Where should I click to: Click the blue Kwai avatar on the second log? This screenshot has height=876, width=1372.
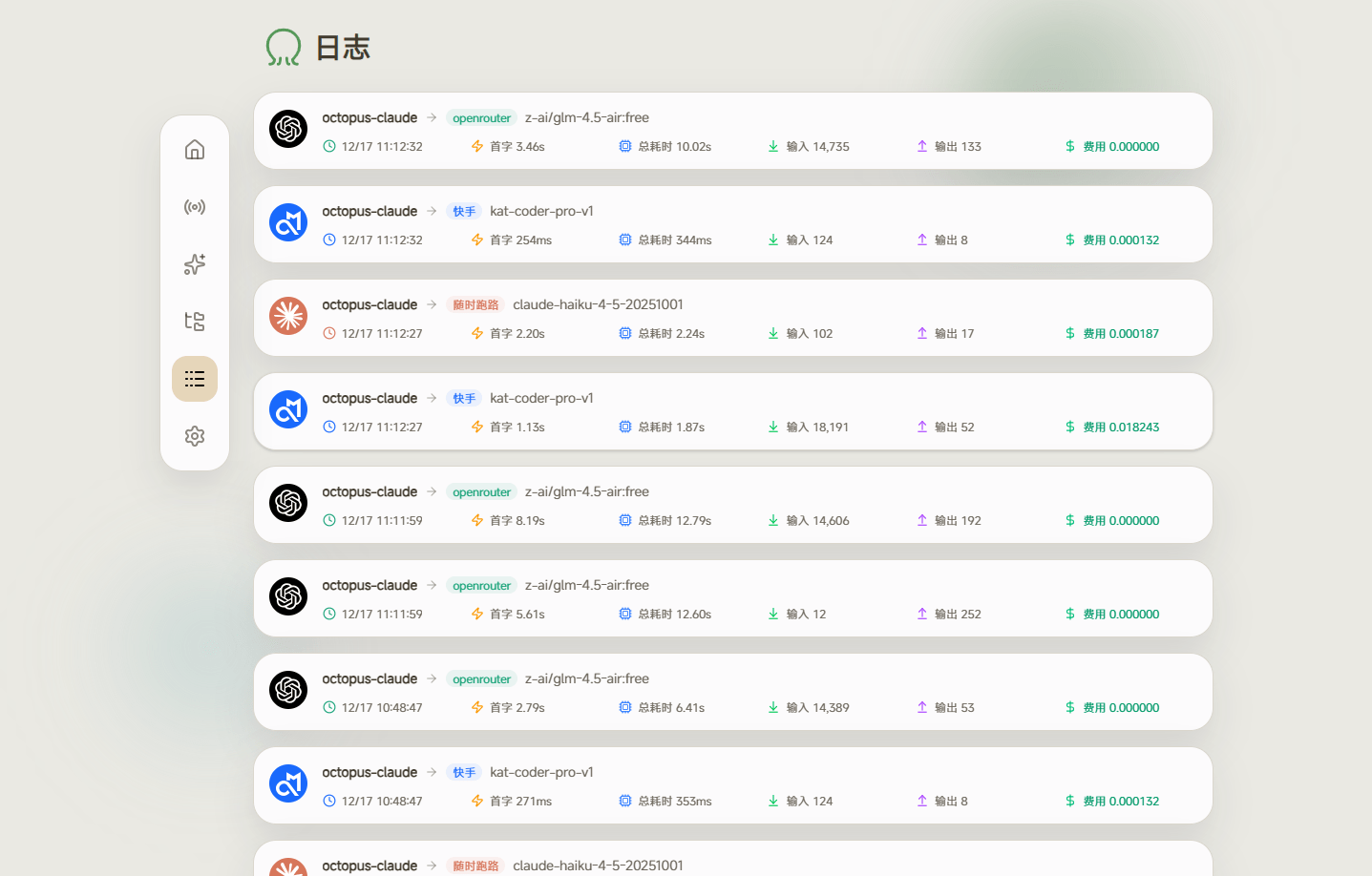[288, 222]
